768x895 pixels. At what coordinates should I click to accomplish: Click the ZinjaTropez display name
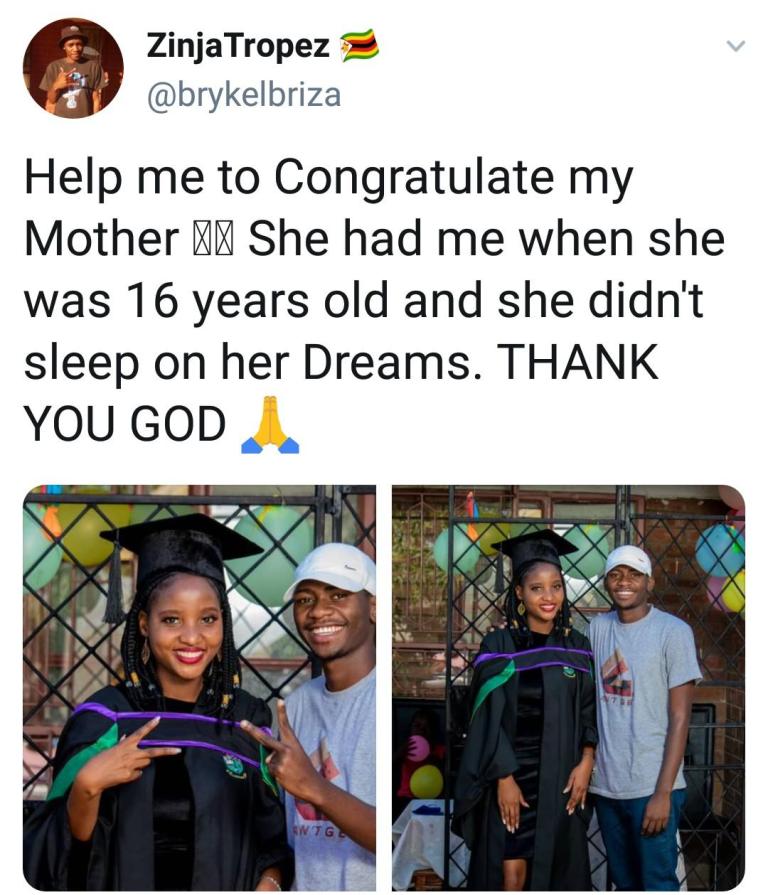238,45
